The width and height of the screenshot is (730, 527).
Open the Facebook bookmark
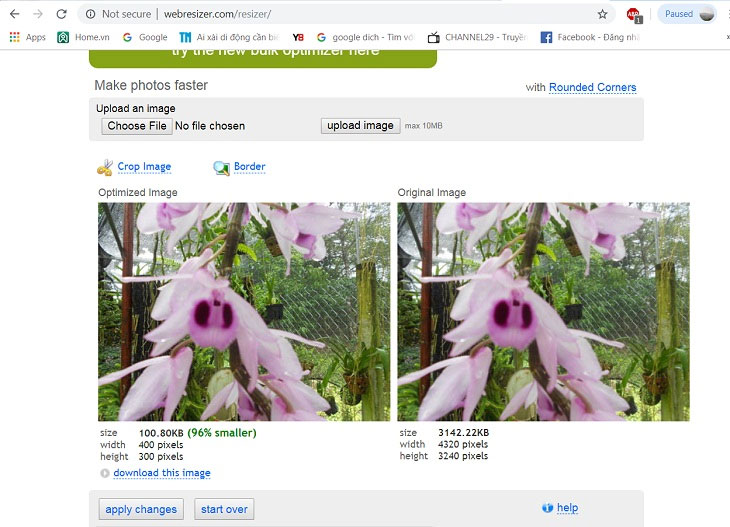[582, 37]
